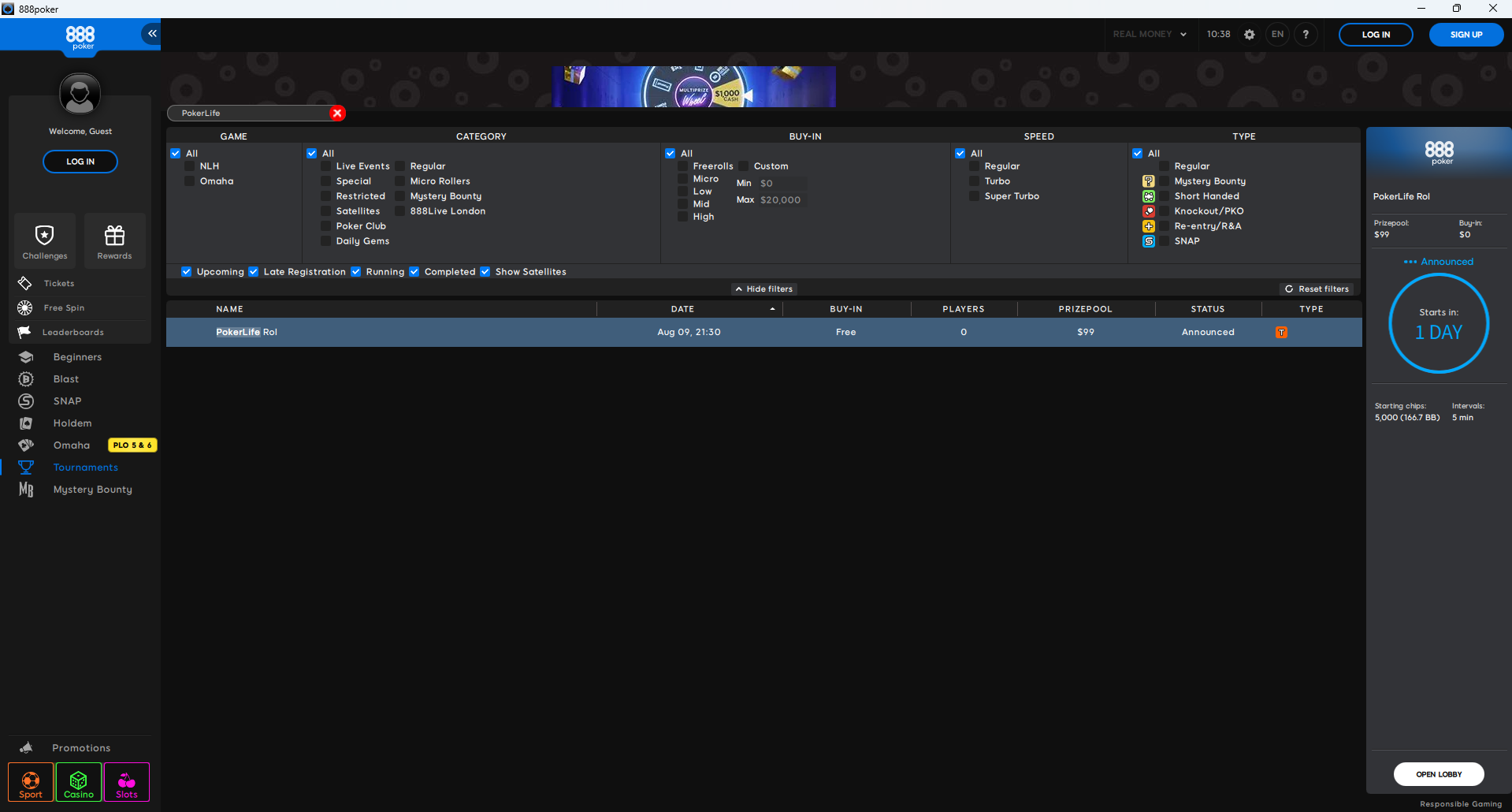Open help question mark icon
This screenshot has height=812, width=1512.
[x=1306, y=35]
